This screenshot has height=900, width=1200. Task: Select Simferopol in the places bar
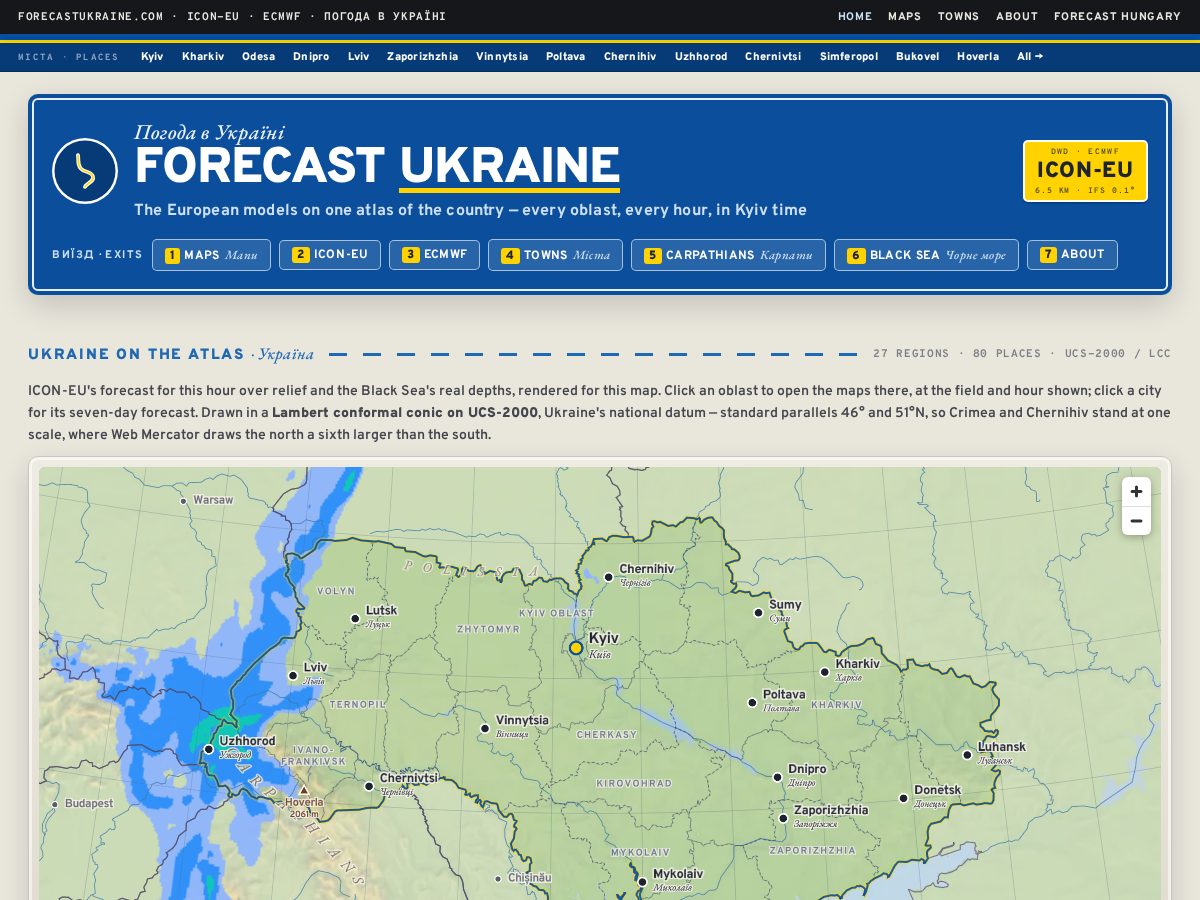[849, 57]
